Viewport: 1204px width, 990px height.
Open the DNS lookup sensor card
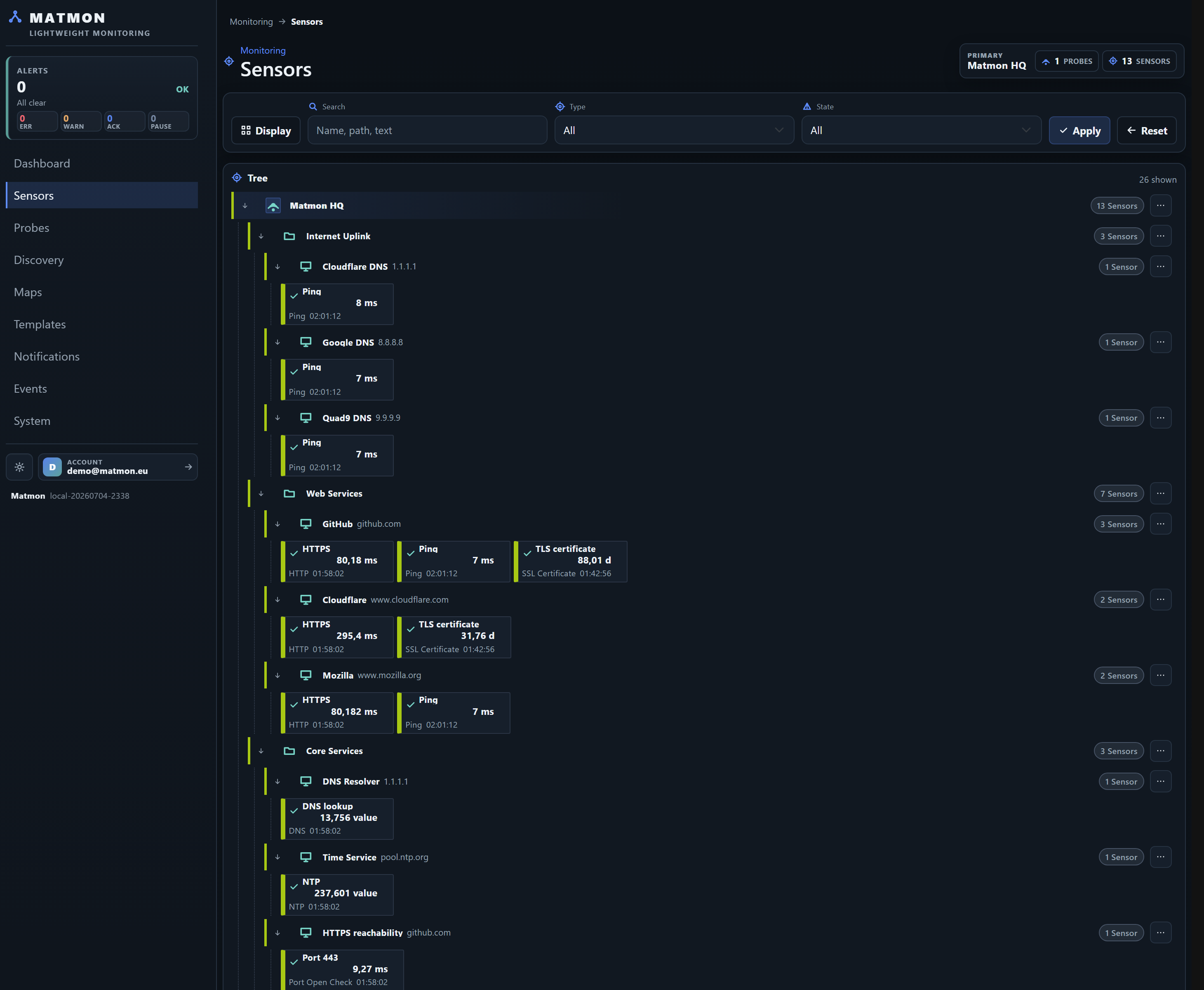(x=337, y=819)
